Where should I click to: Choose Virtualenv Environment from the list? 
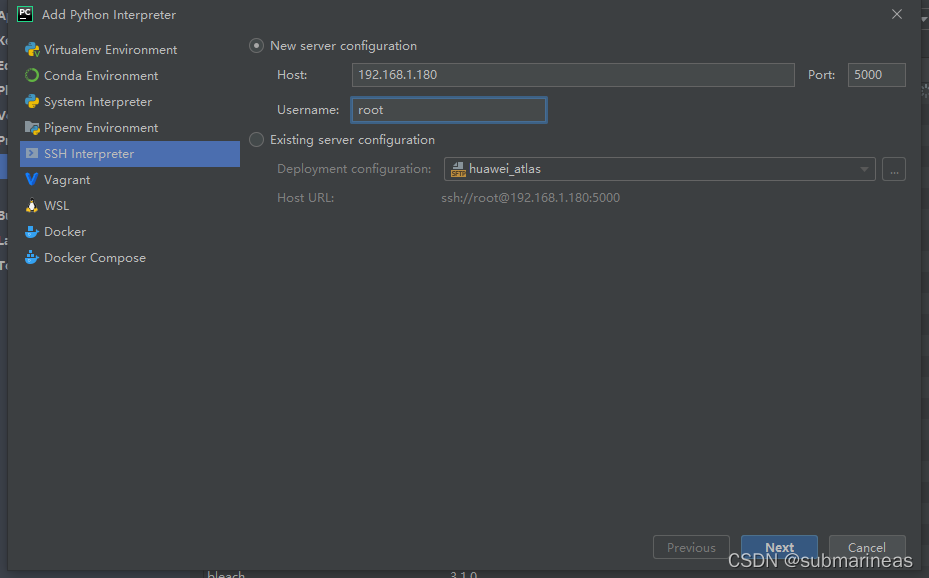click(130, 50)
